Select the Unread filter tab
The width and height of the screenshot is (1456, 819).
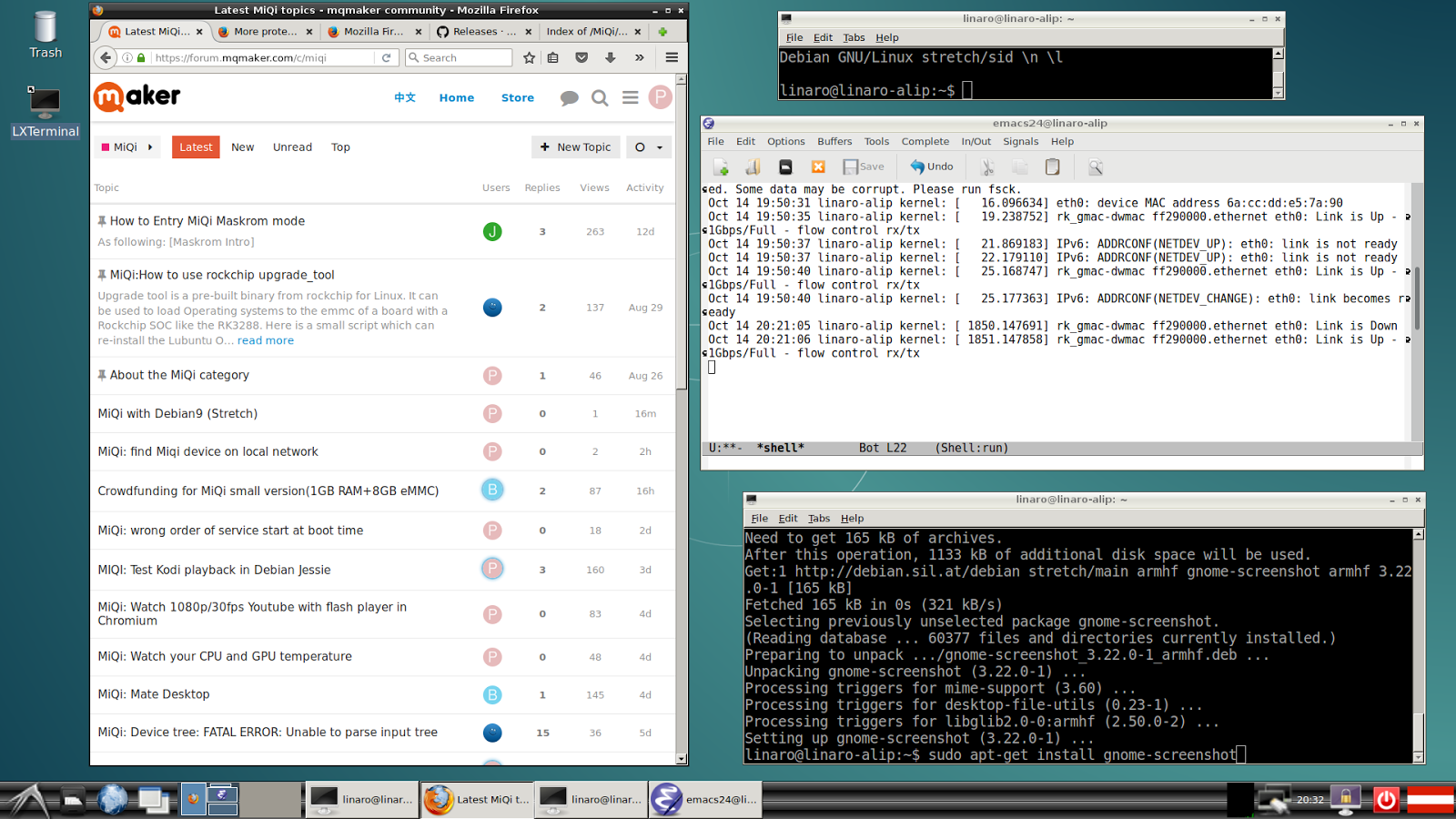click(292, 147)
